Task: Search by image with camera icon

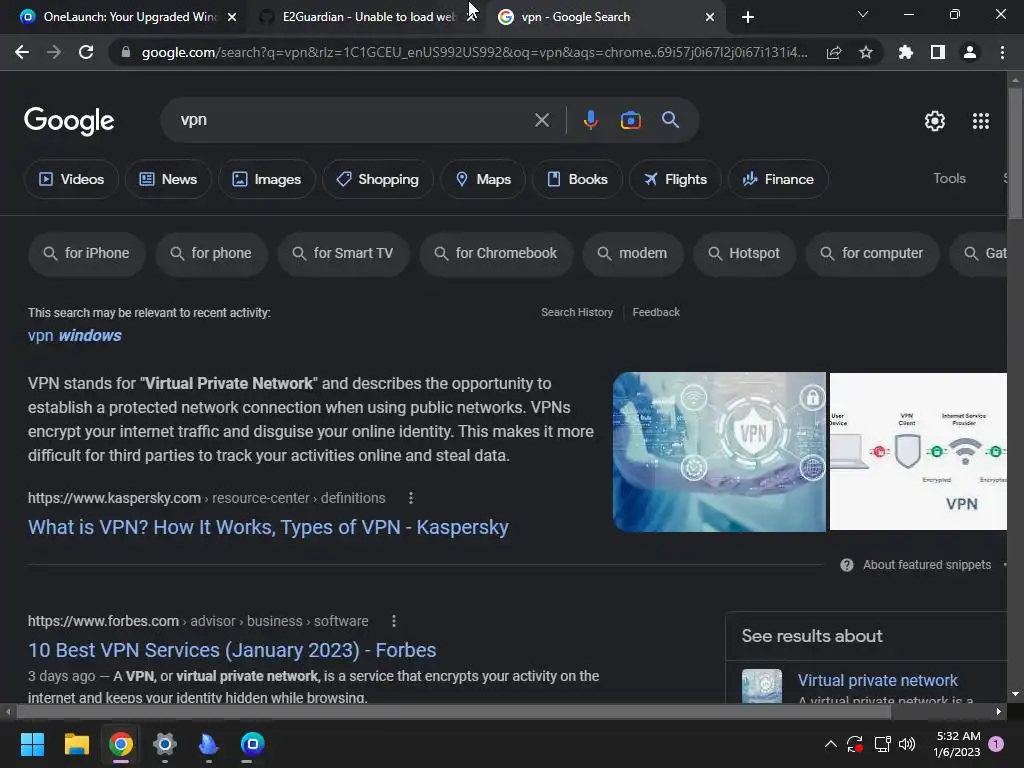Action: click(630, 120)
